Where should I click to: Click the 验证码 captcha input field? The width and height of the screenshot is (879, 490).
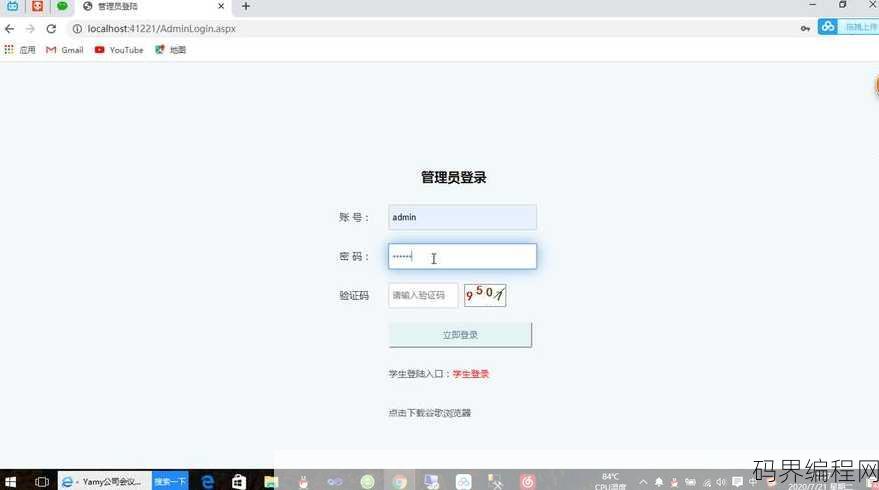point(423,295)
